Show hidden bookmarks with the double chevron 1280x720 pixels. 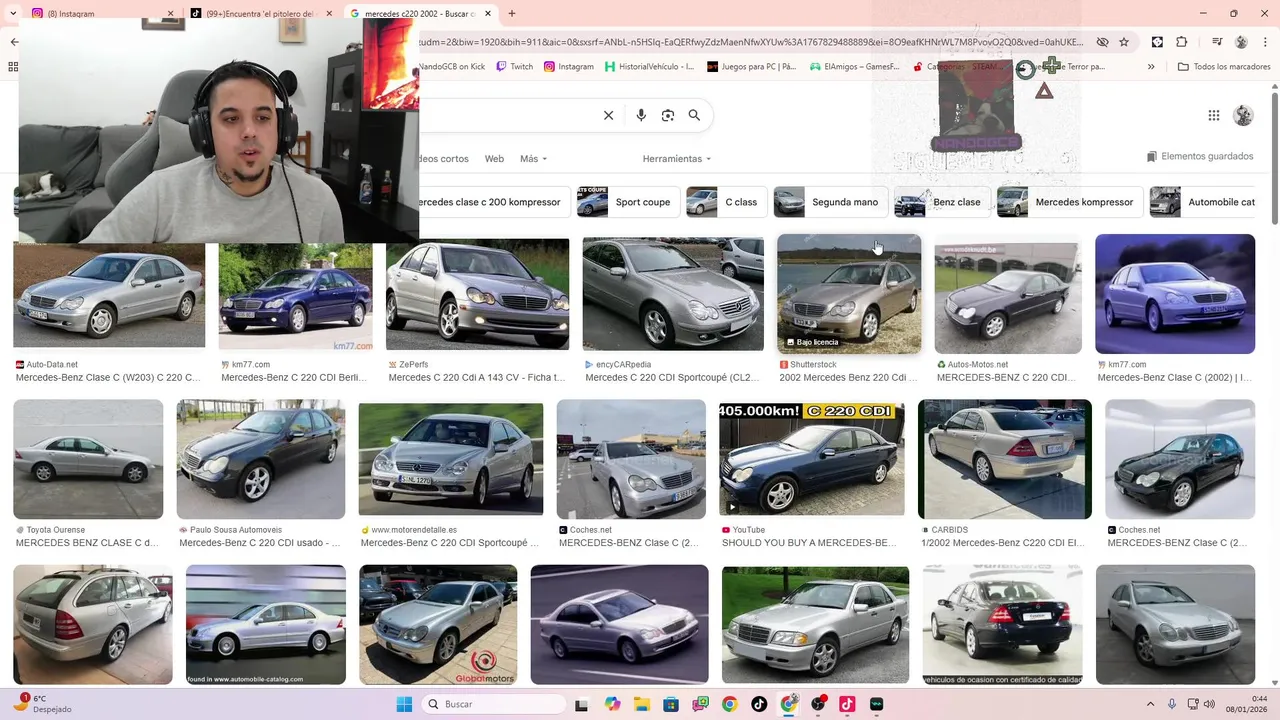1151,67
